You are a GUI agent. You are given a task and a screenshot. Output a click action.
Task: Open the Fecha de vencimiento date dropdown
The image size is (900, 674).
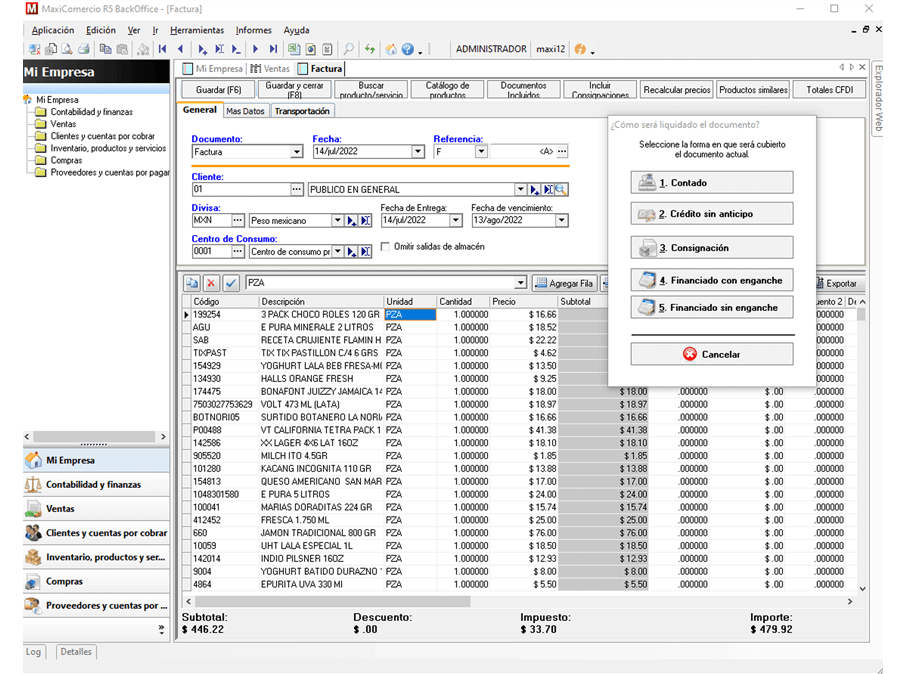point(561,220)
